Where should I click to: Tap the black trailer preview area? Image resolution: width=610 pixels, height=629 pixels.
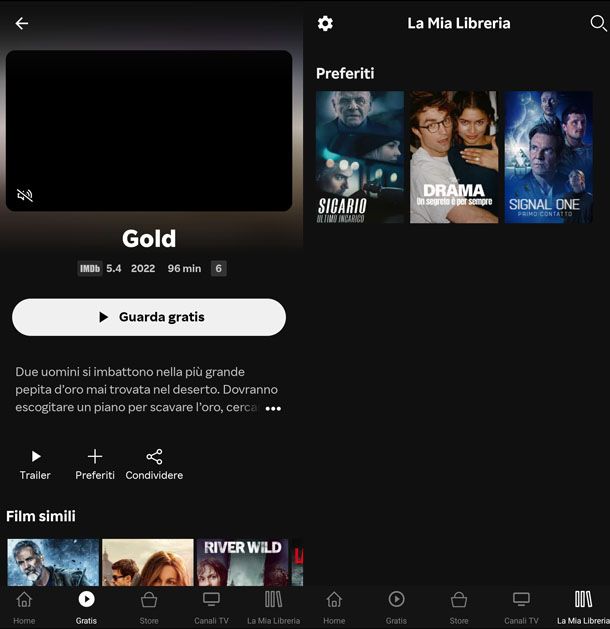(x=149, y=131)
